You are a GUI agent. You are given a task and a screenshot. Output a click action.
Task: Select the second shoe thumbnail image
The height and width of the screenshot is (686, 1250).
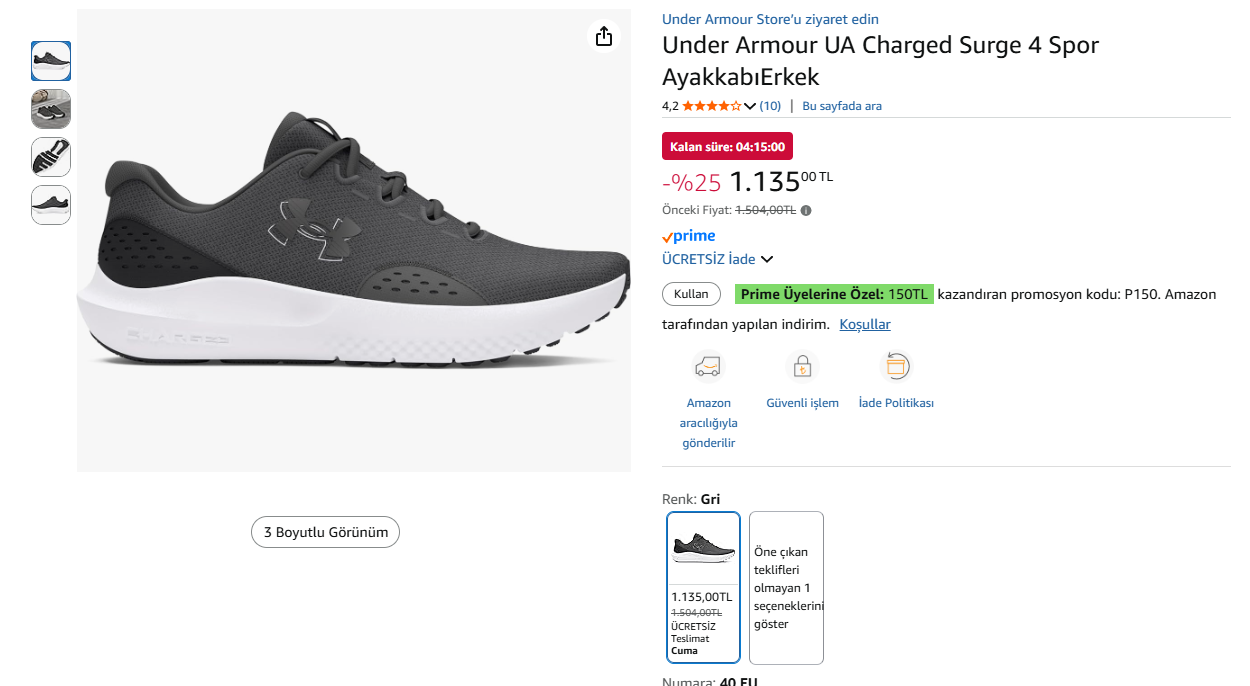[x=51, y=109]
